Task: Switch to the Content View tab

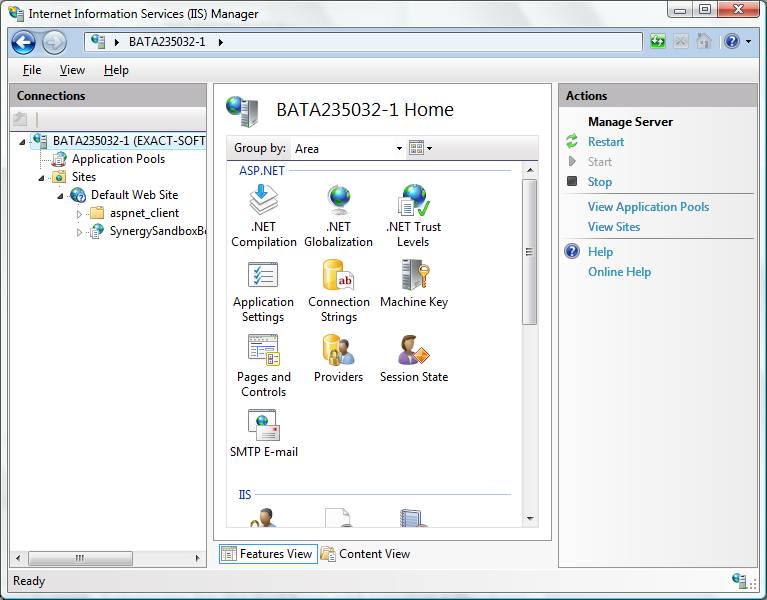Action: pos(366,554)
